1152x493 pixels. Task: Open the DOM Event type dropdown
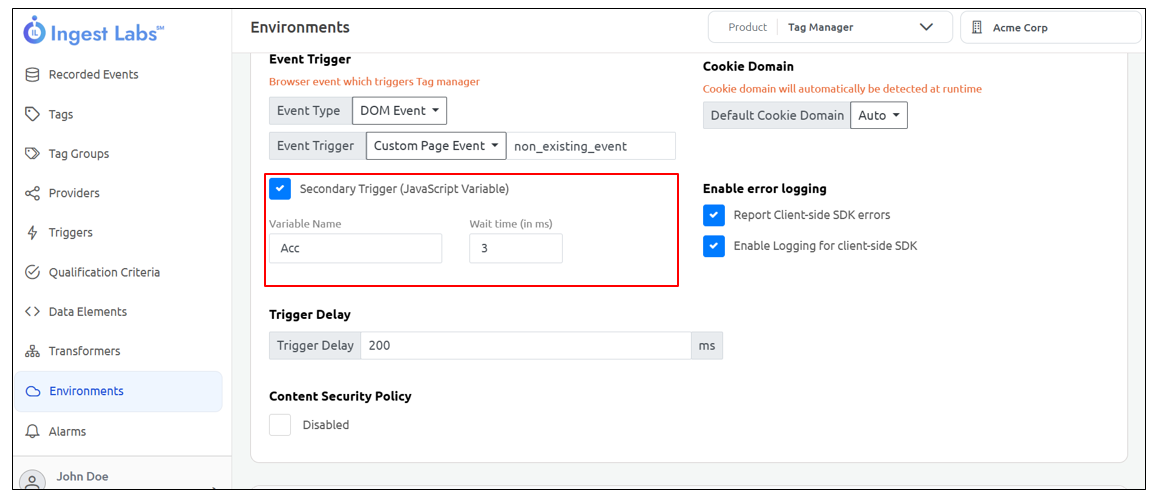pyautogui.click(x=399, y=111)
